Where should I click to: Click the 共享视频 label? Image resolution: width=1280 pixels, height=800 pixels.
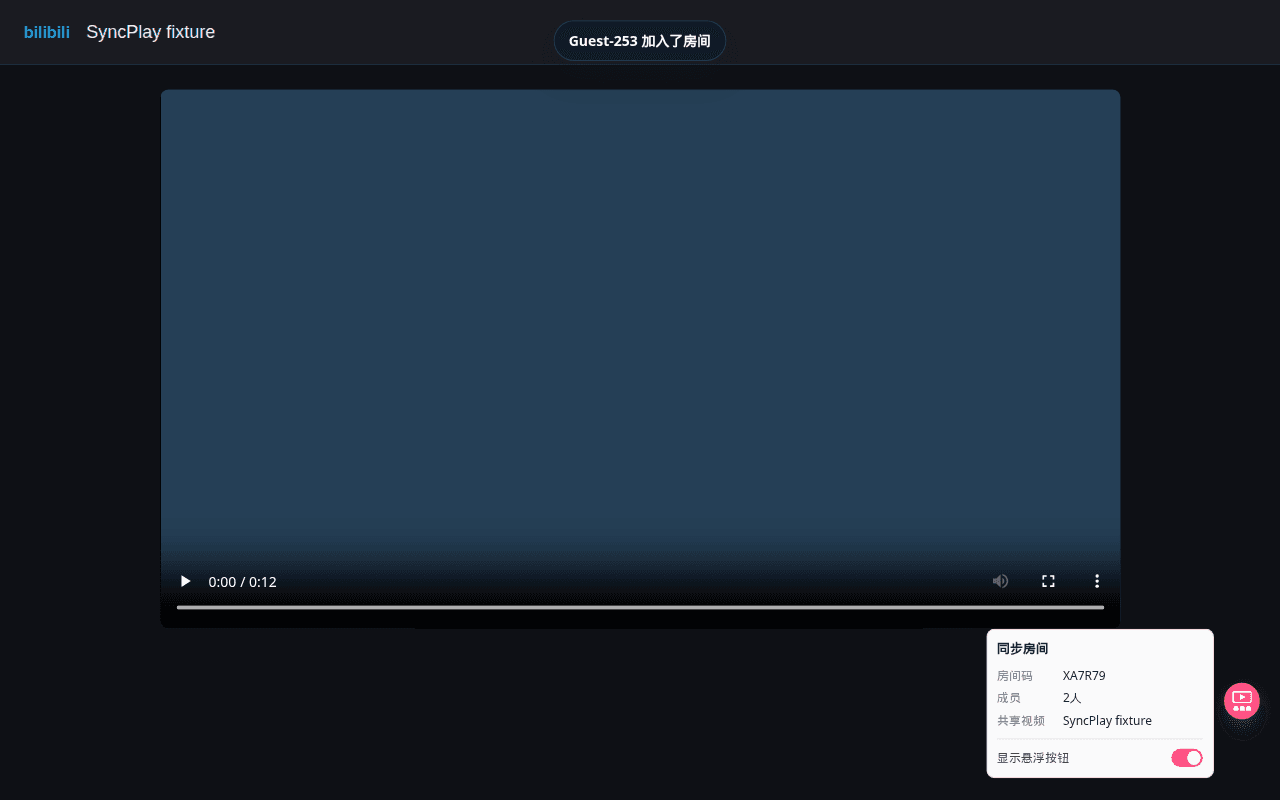coord(1021,720)
